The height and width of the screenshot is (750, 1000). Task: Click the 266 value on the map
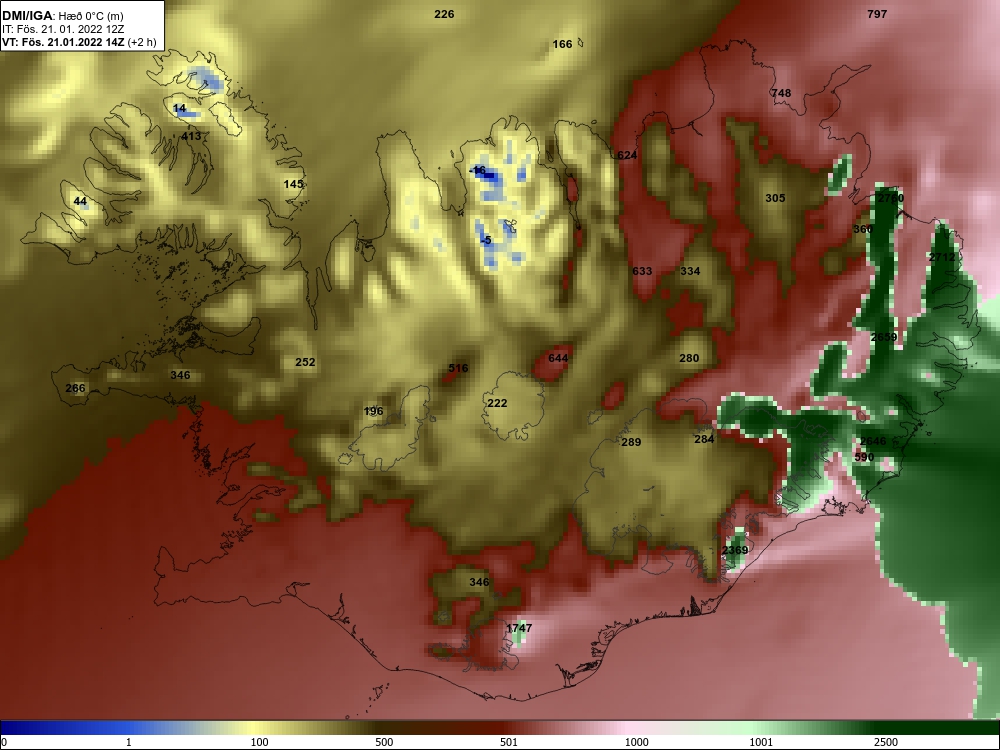coord(75,388)
